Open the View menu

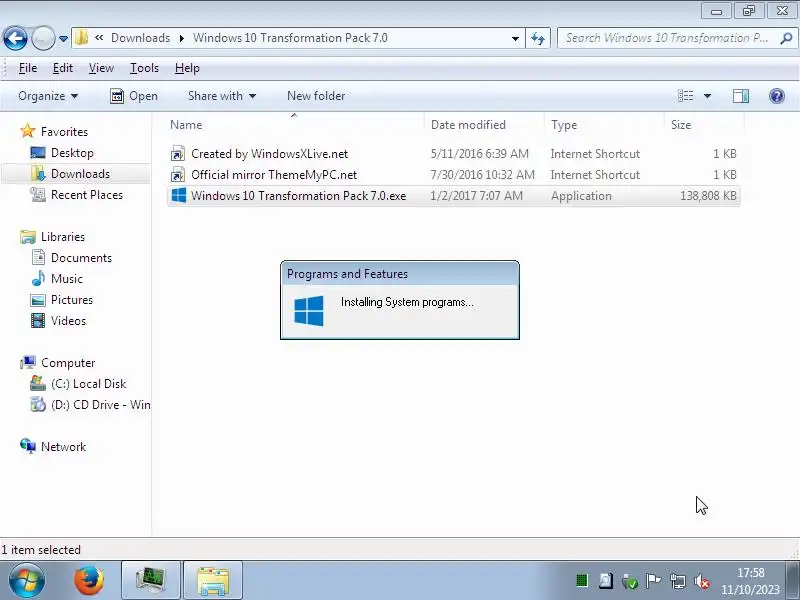tap(101, 68)
